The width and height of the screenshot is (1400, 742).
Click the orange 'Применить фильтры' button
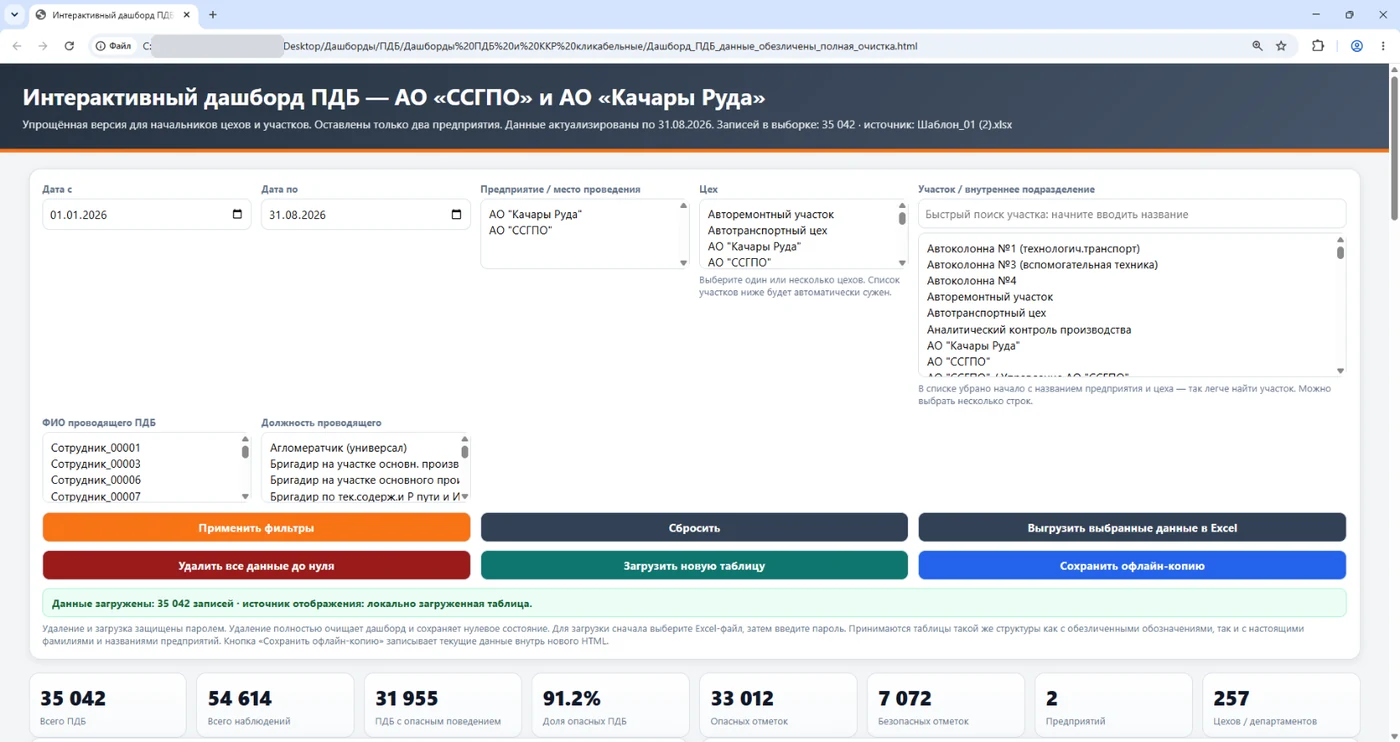point(256,527)
